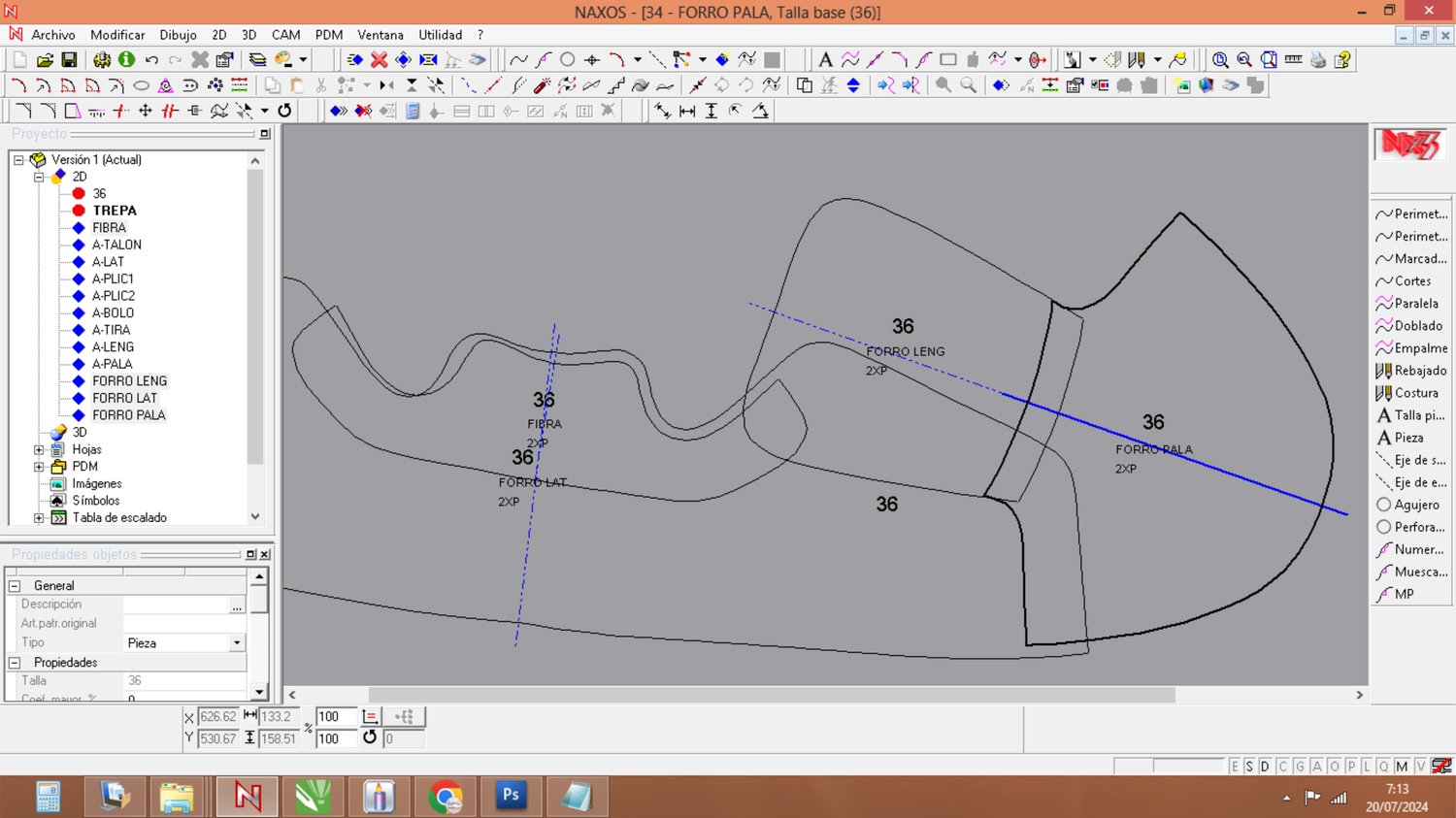The height and width of the screenshot is (818, 1456).
Task: Expand the Hojas tree node
Action: tap(39, 449)
